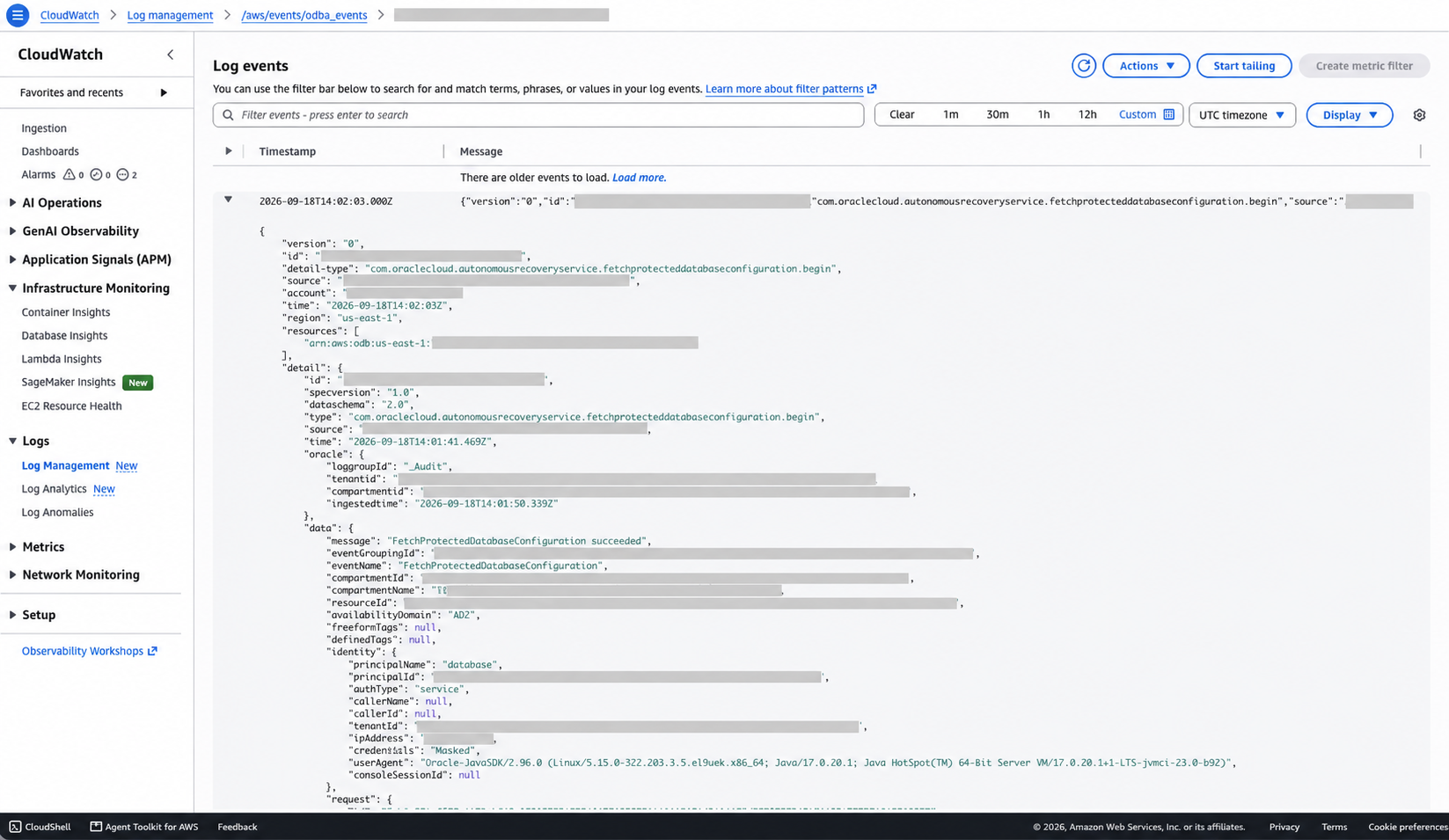Viewport: 1449px width, 840px height.
Task: Open Feedback in footer
Action: [238, 827]
